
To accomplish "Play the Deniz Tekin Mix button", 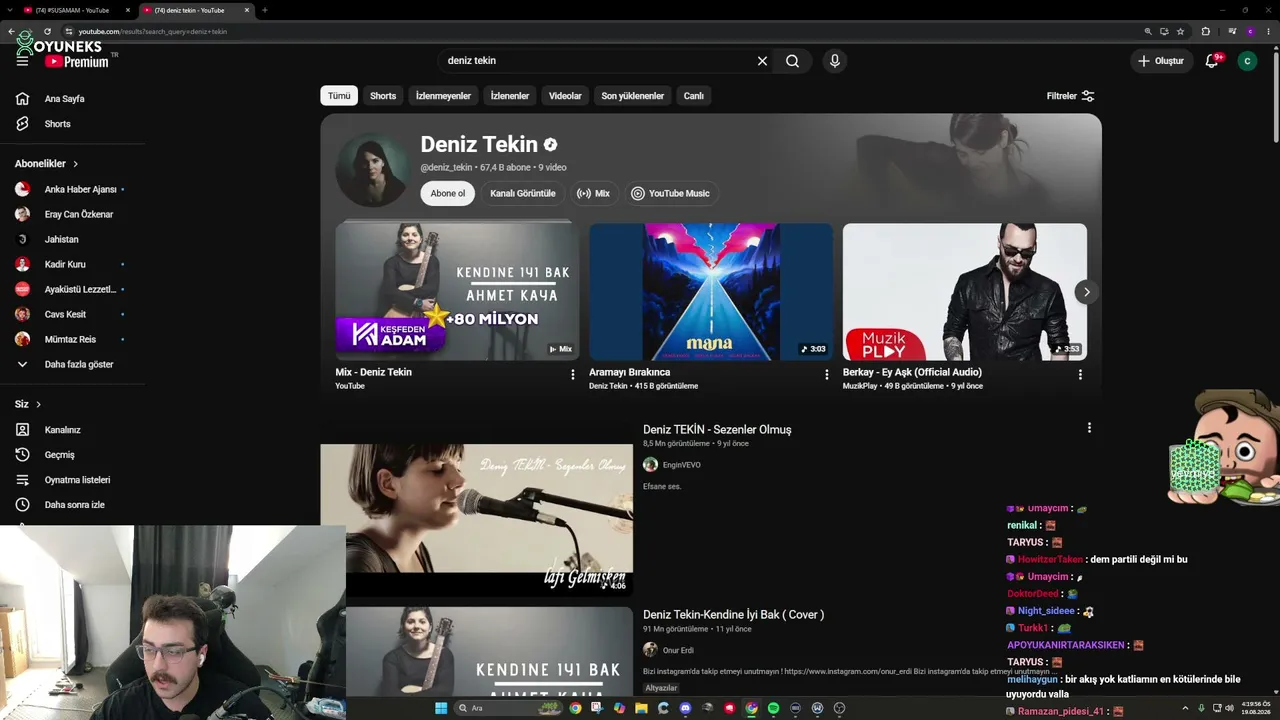I will coord(594,194).
